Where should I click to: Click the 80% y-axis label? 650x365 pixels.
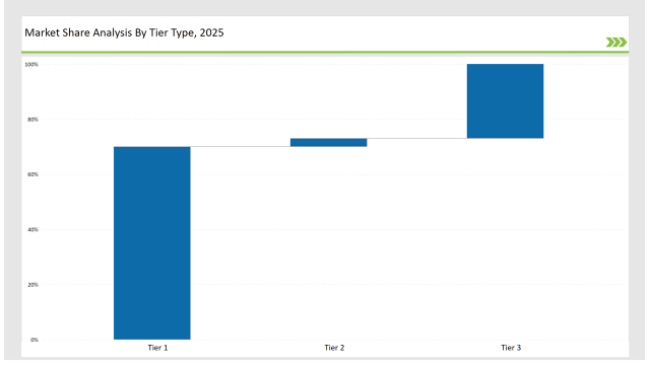point(33,119)
